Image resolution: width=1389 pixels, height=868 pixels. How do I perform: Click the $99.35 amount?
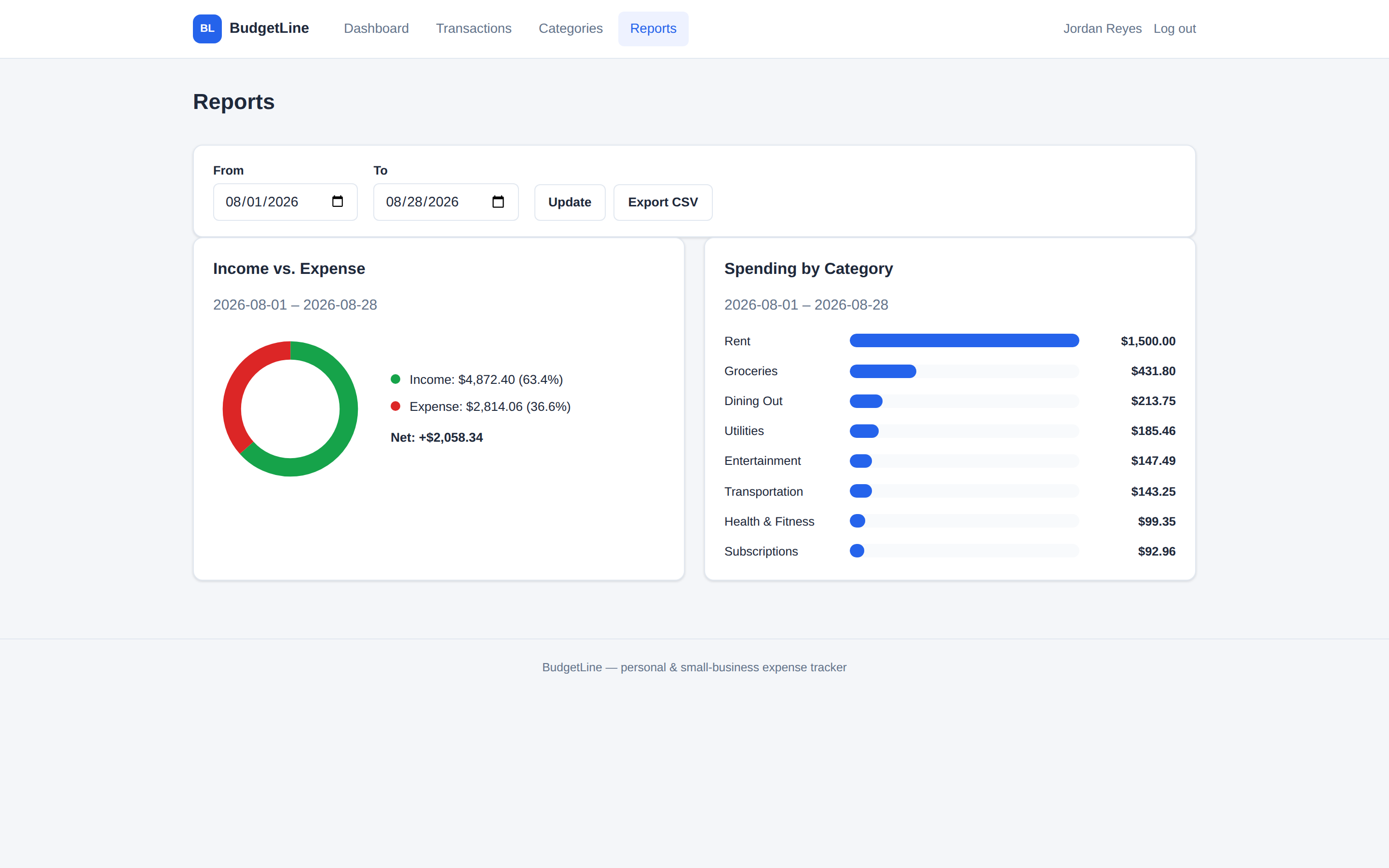(1157, 521)
